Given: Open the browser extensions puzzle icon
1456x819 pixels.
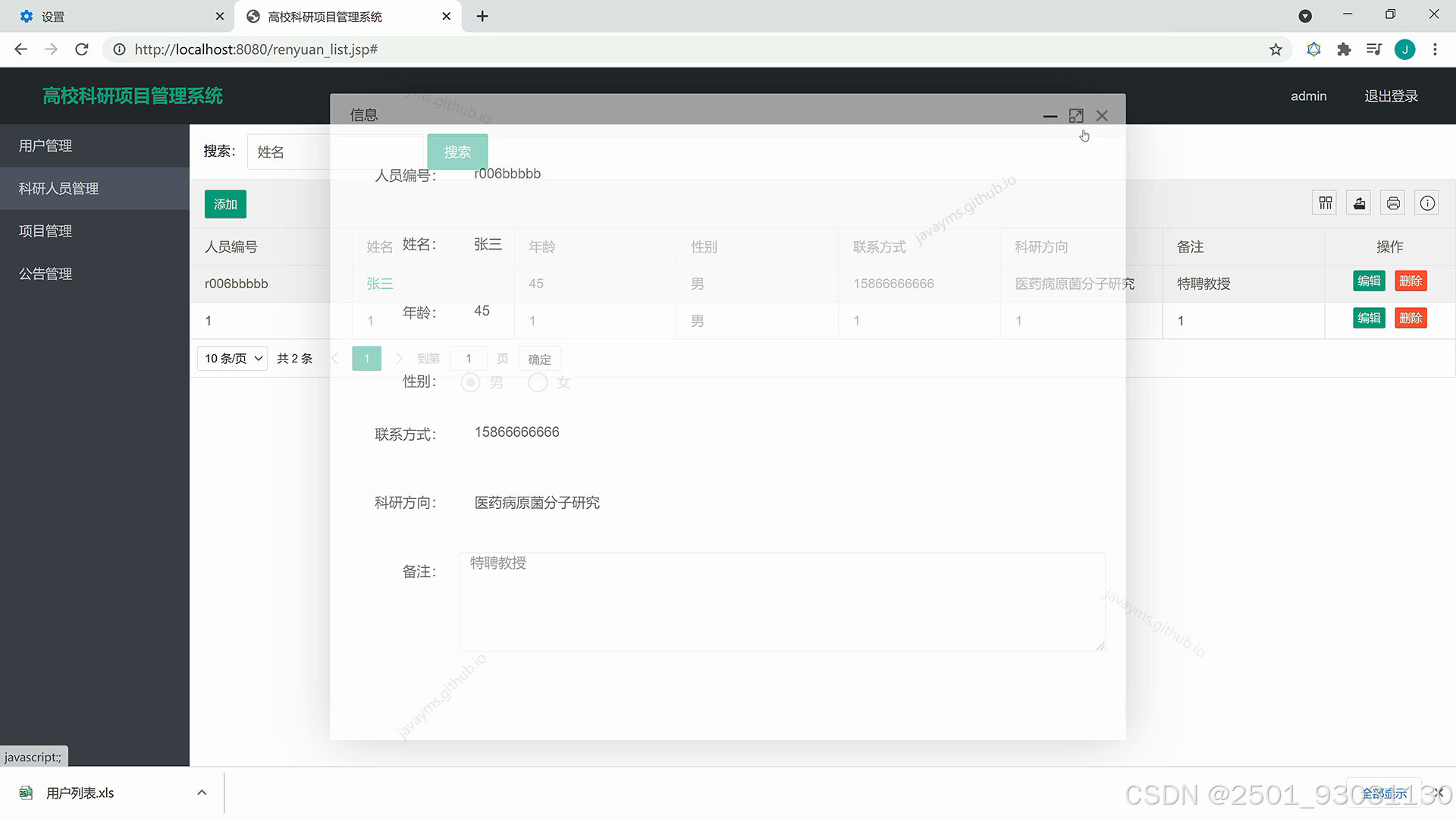Looking at the screenshot, I should pos(1344,49).
